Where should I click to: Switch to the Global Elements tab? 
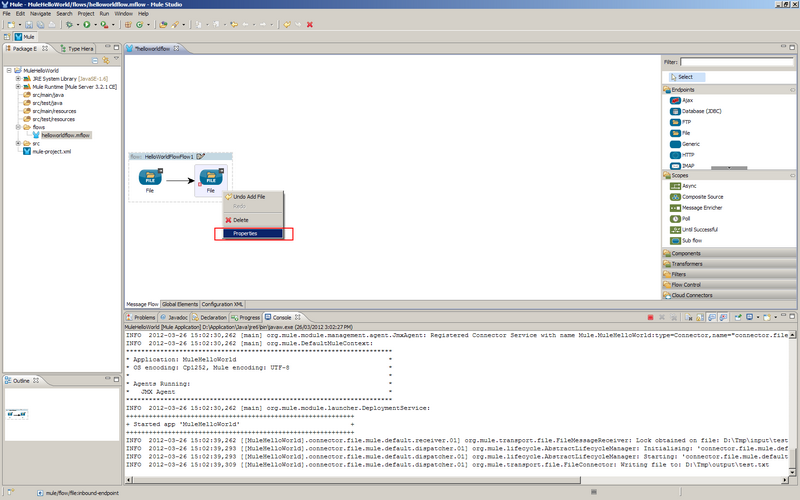(x=180, y=304)
